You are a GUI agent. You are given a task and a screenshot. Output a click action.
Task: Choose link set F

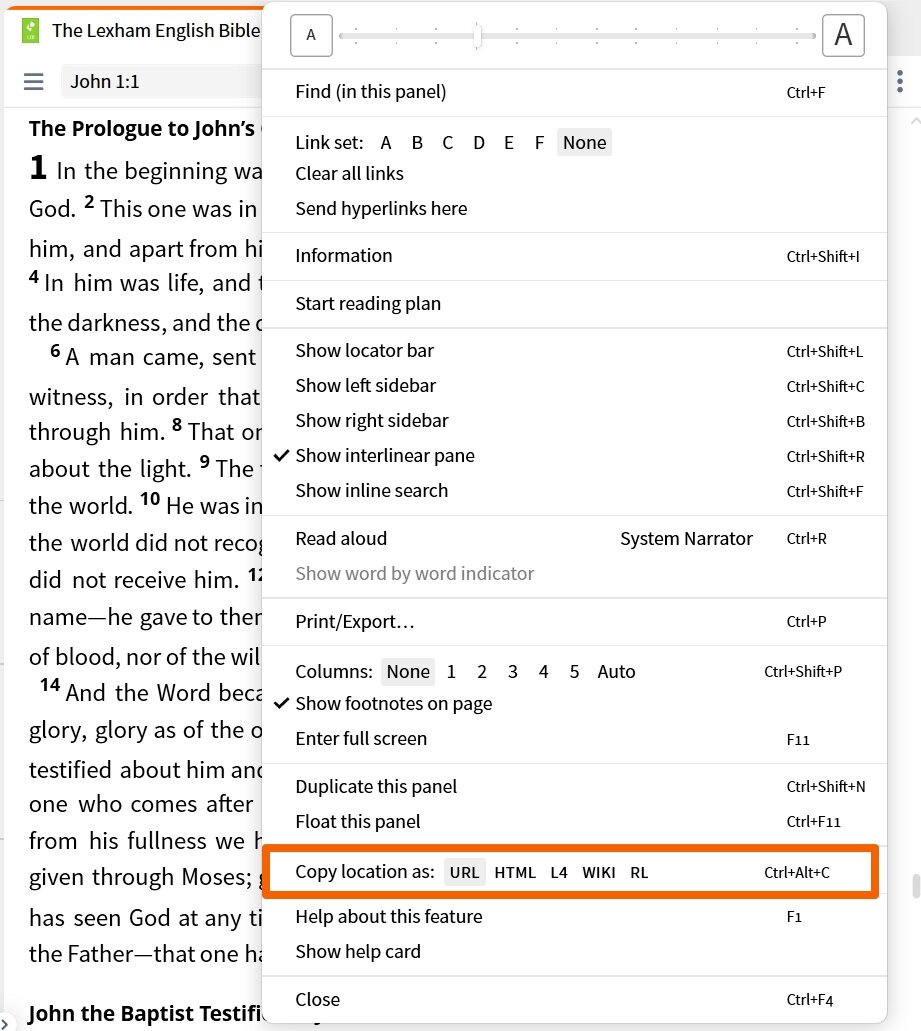[539, 143]
